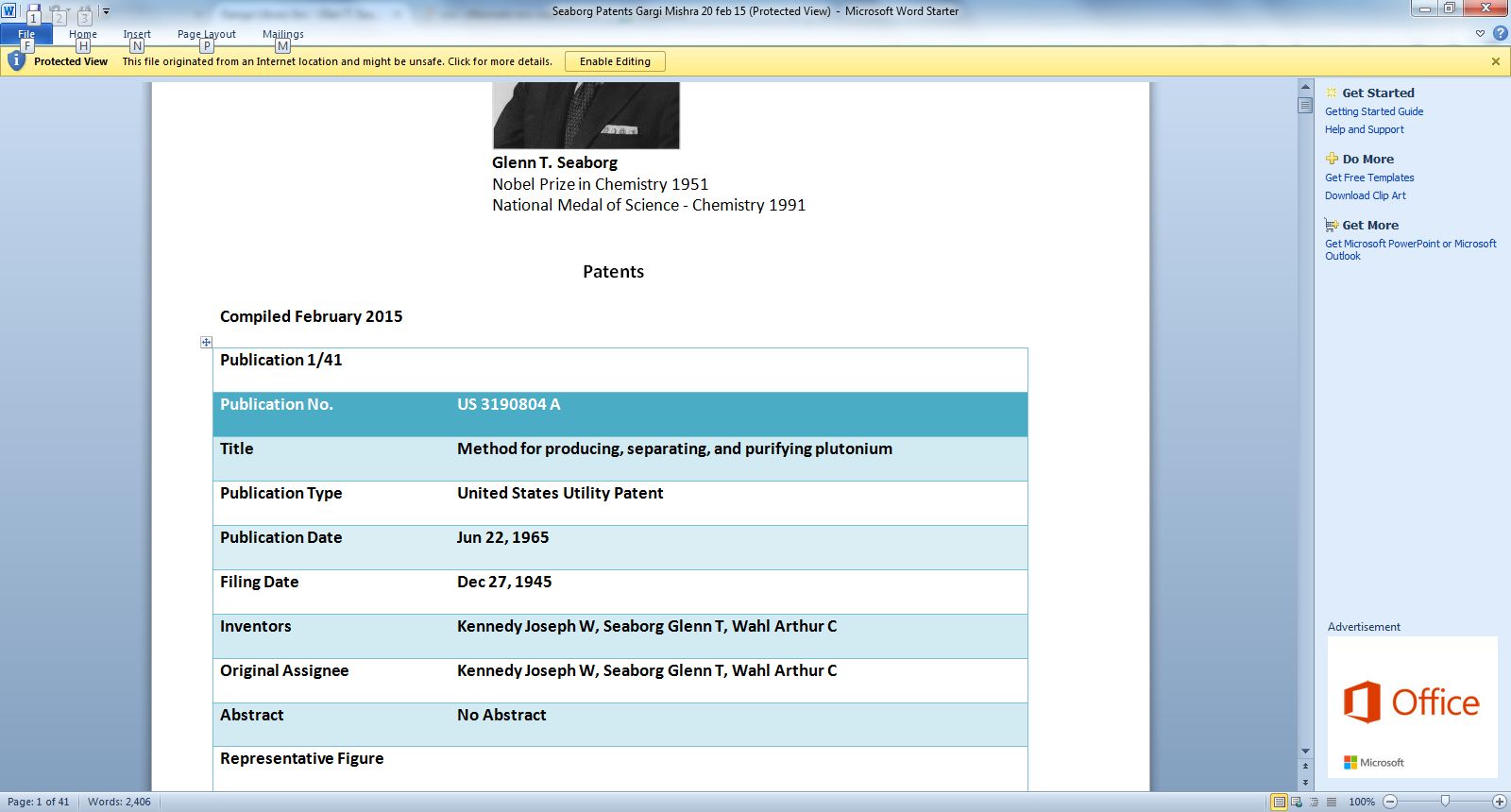Click 'United States Utility Patent' cell
This screenshot has width=1511, height=812.
click(739, 503)
